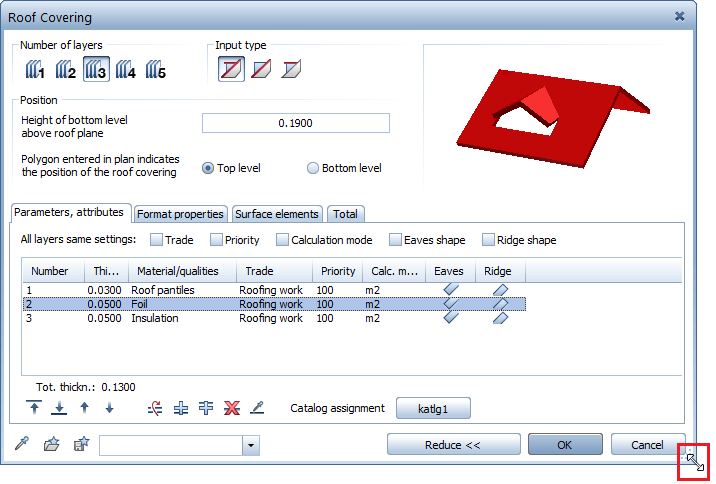Viewport: 716px width, 484px height.
Task: Click the blue cross with underline
Action: point(181,408)
